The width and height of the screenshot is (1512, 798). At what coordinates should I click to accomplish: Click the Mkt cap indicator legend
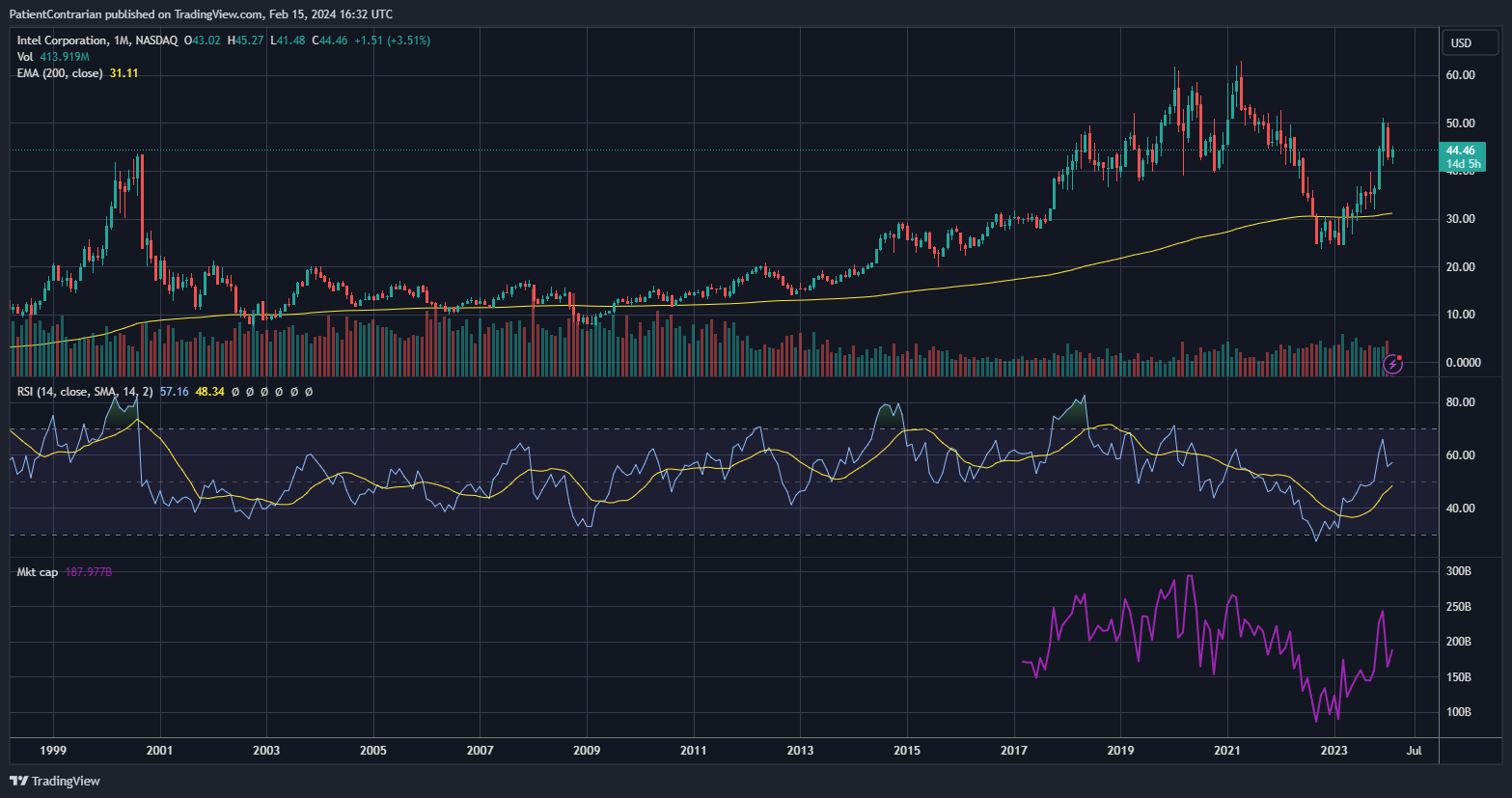[x=38, y=572]
